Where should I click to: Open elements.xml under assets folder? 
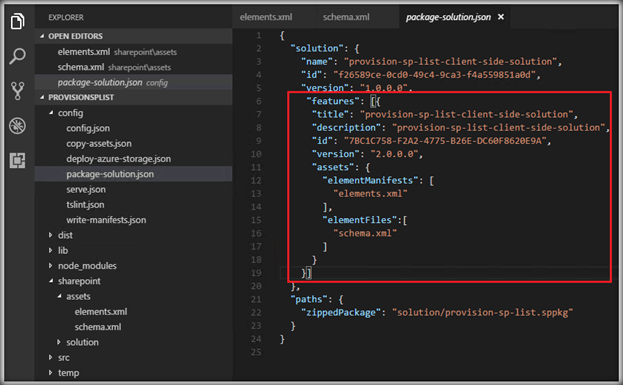click(101, 311)
